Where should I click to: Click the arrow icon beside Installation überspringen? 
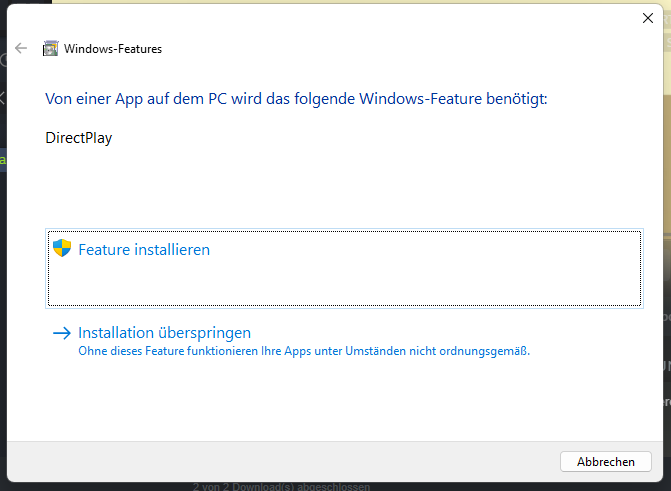[x=62, y=333]
